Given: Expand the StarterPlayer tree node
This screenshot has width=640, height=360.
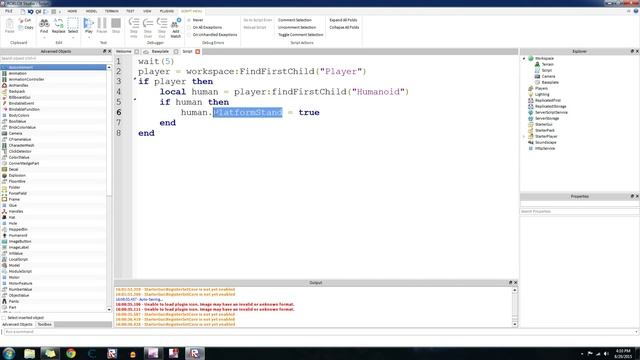Looking at the screenshot, I should click(x=524, y=136).
